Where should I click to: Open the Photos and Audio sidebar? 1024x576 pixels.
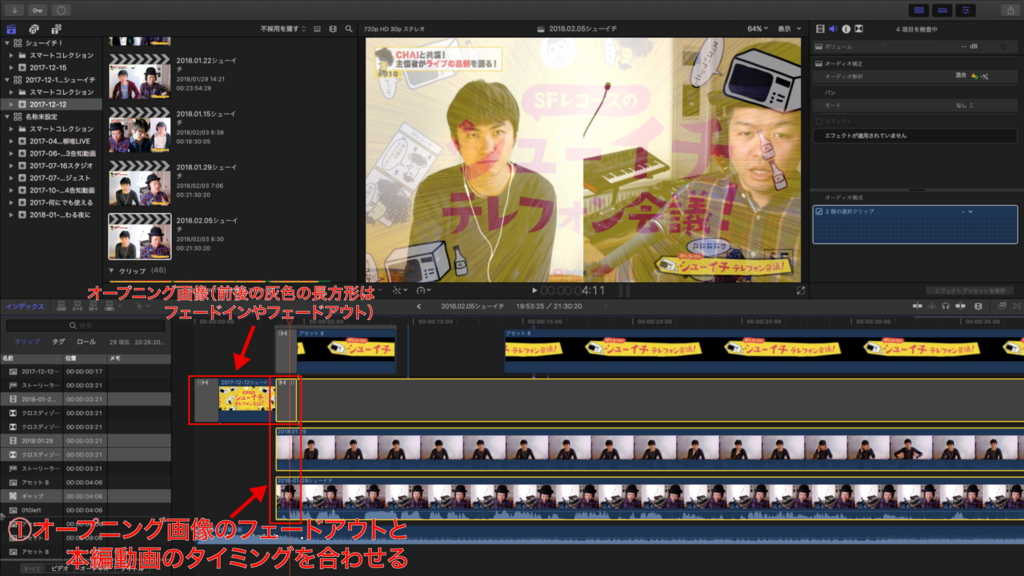(34, 29)
